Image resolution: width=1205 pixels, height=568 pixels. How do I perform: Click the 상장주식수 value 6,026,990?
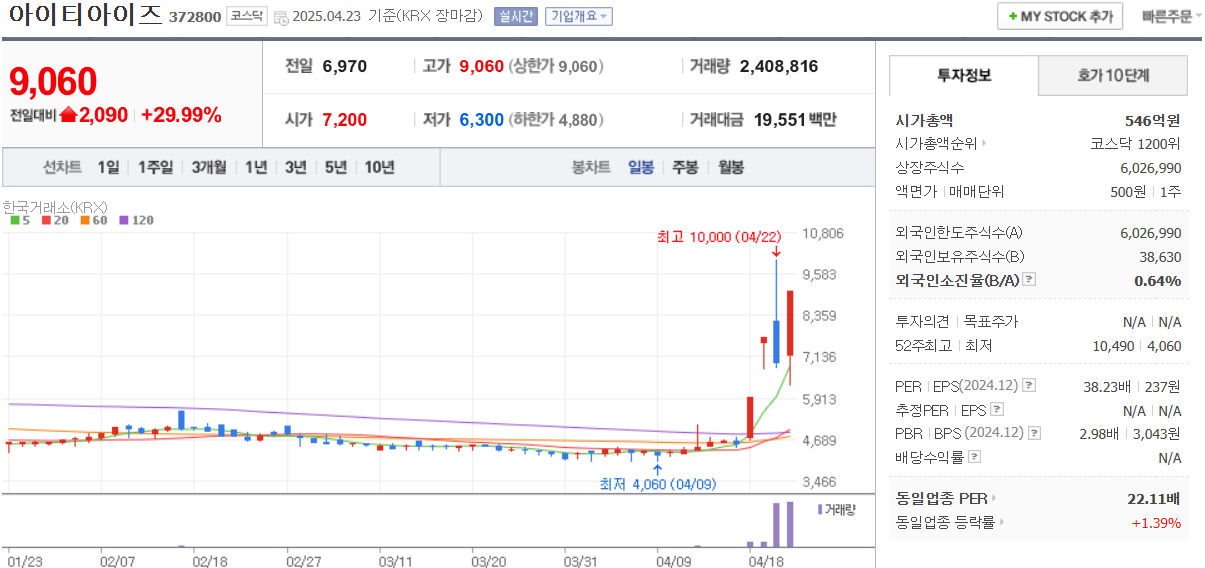pyautogui.click(x=1151, y=167)
